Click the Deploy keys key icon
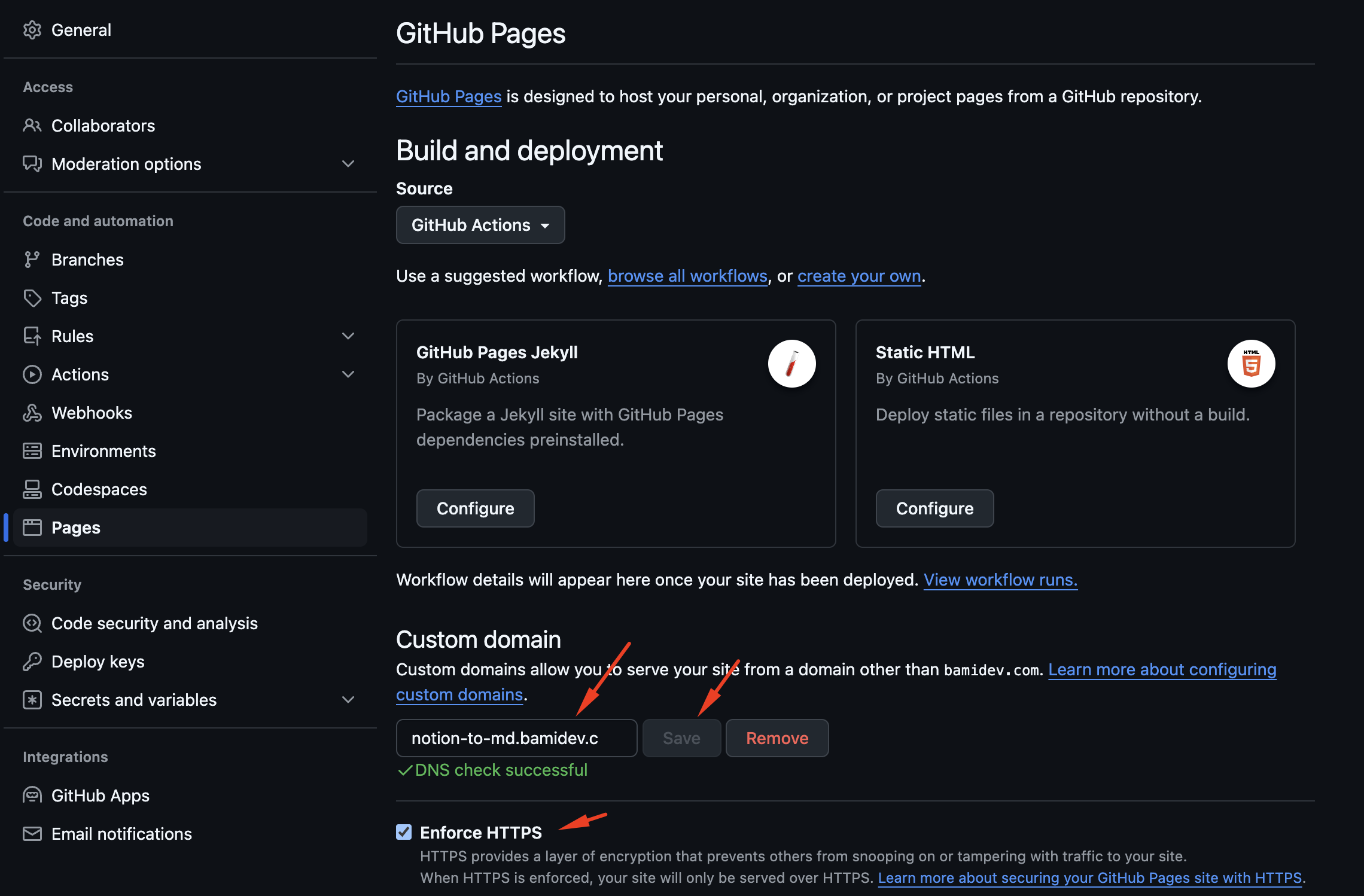 [x=32, y=662]
